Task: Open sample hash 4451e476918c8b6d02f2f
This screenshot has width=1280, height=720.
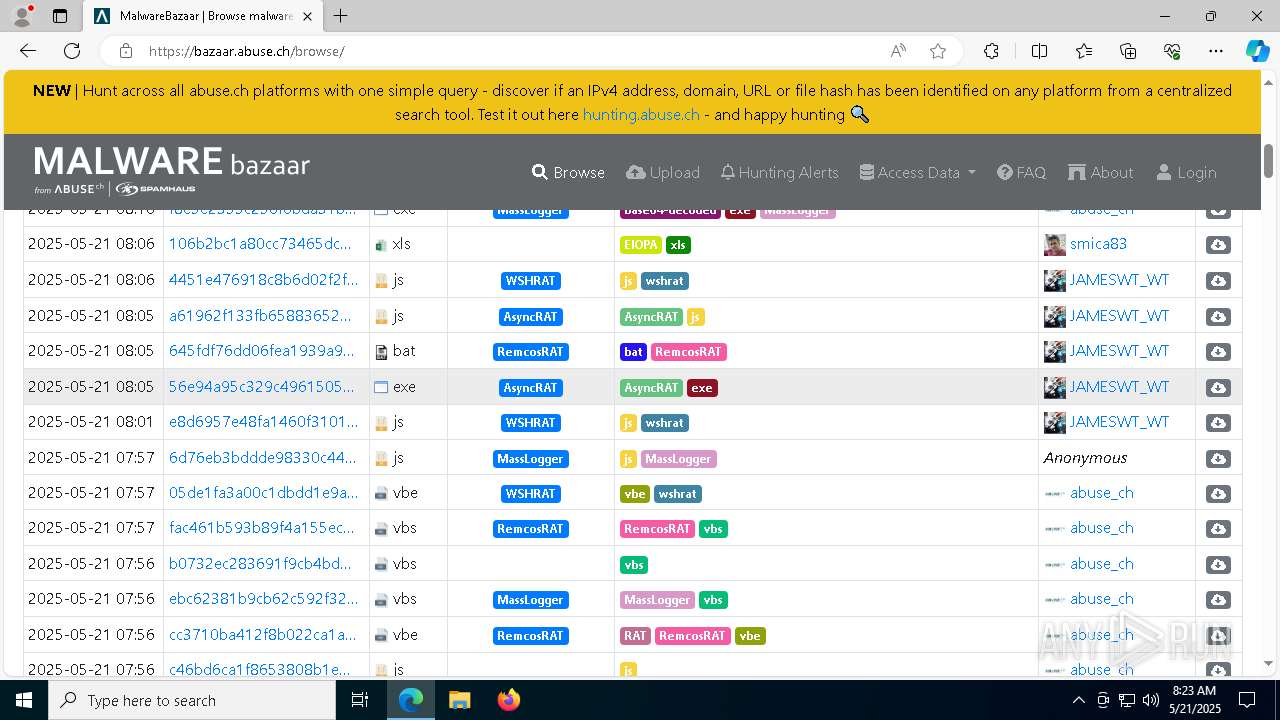Action: pos(263,280)
